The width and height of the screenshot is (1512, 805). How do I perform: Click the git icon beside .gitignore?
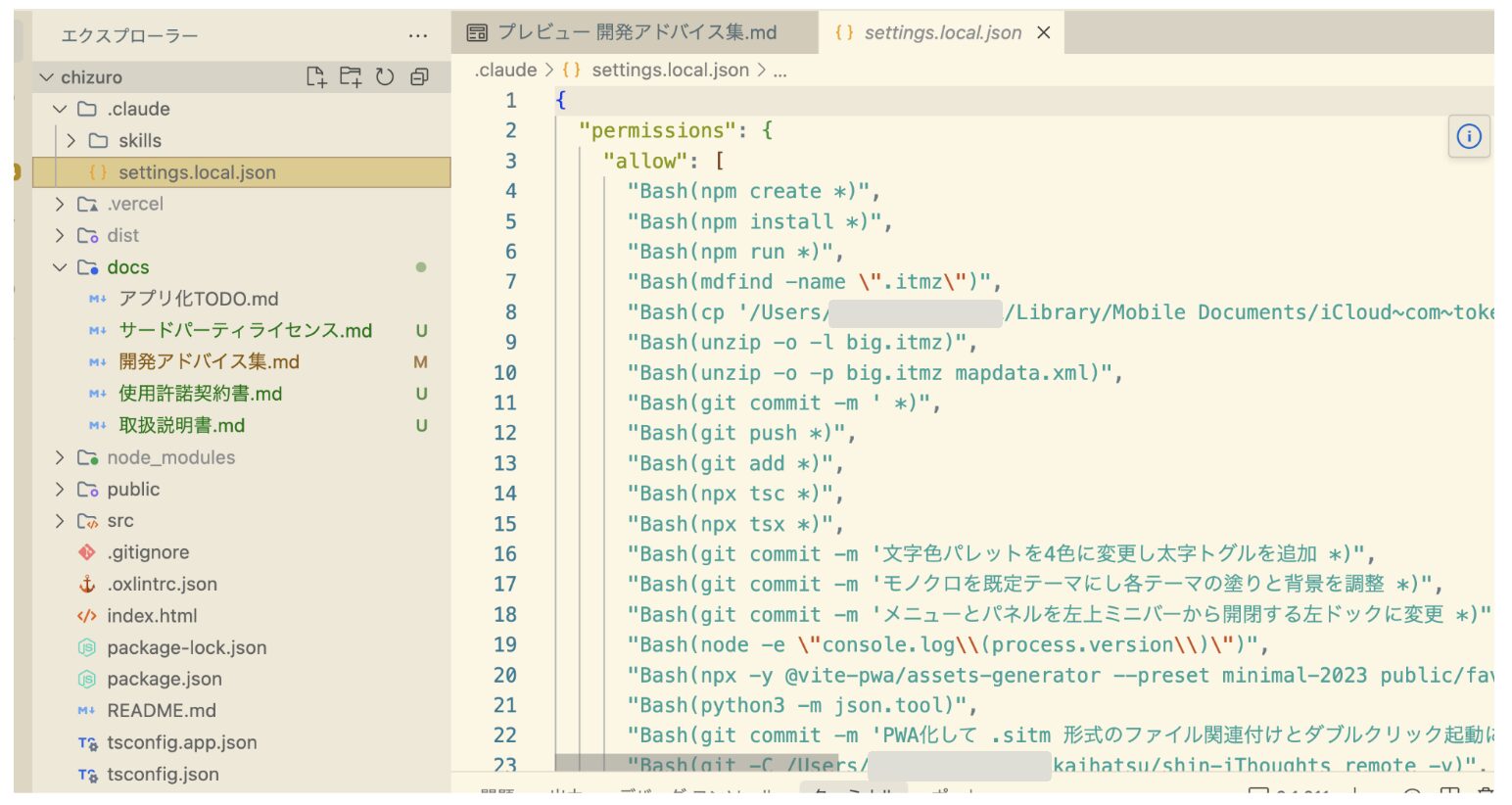87,552
